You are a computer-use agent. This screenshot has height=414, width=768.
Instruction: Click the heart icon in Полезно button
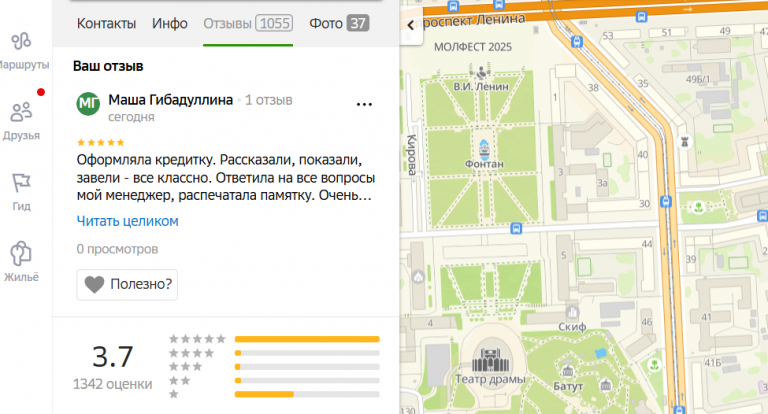(94, 284)
